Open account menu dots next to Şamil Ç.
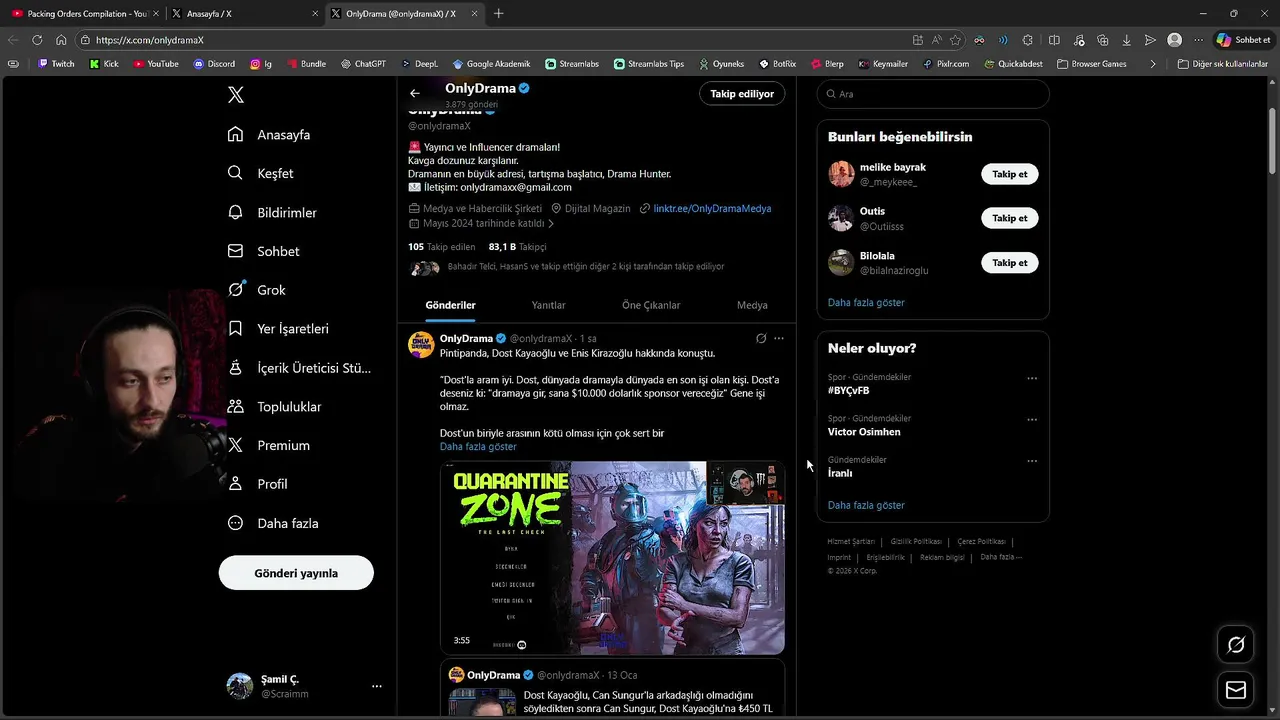 coord(377,686)
